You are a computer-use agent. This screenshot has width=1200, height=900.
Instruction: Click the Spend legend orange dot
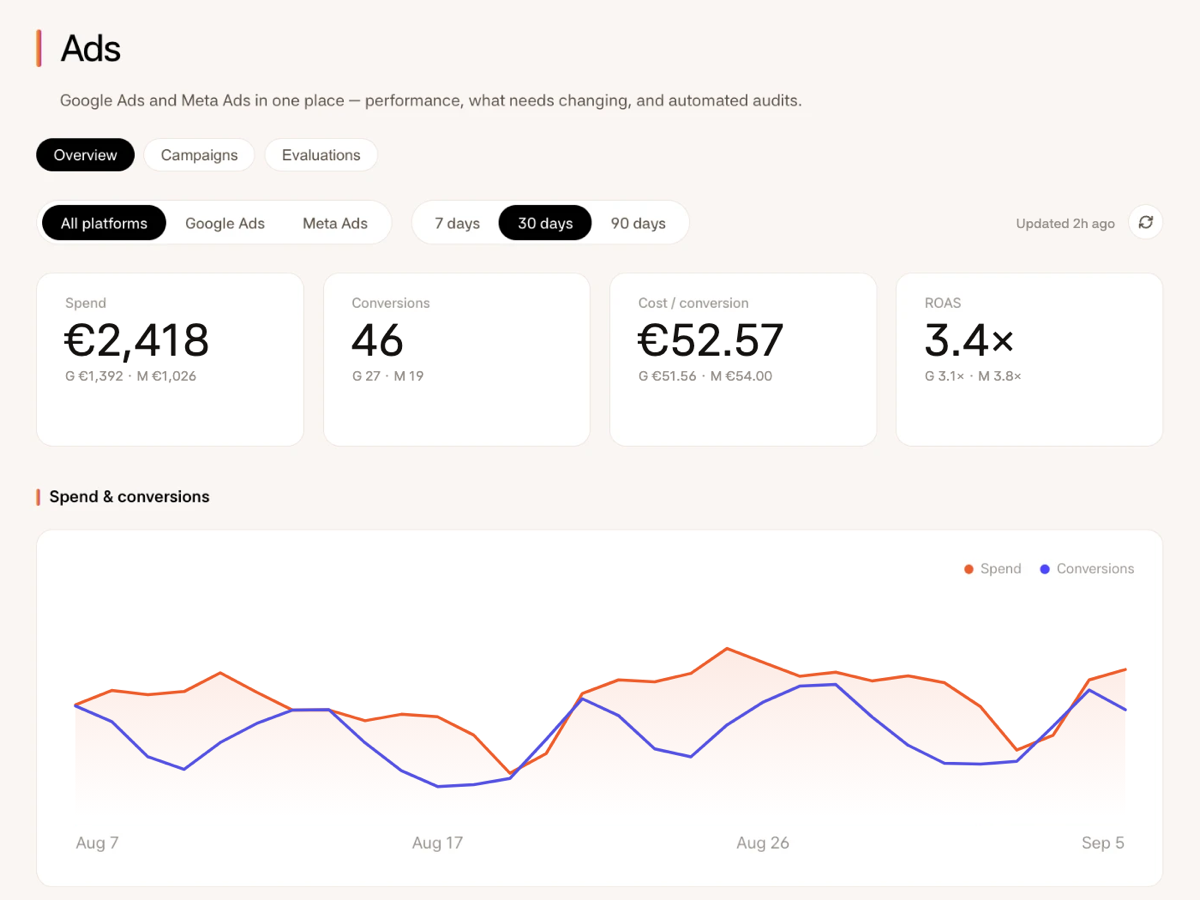[969, 569]
